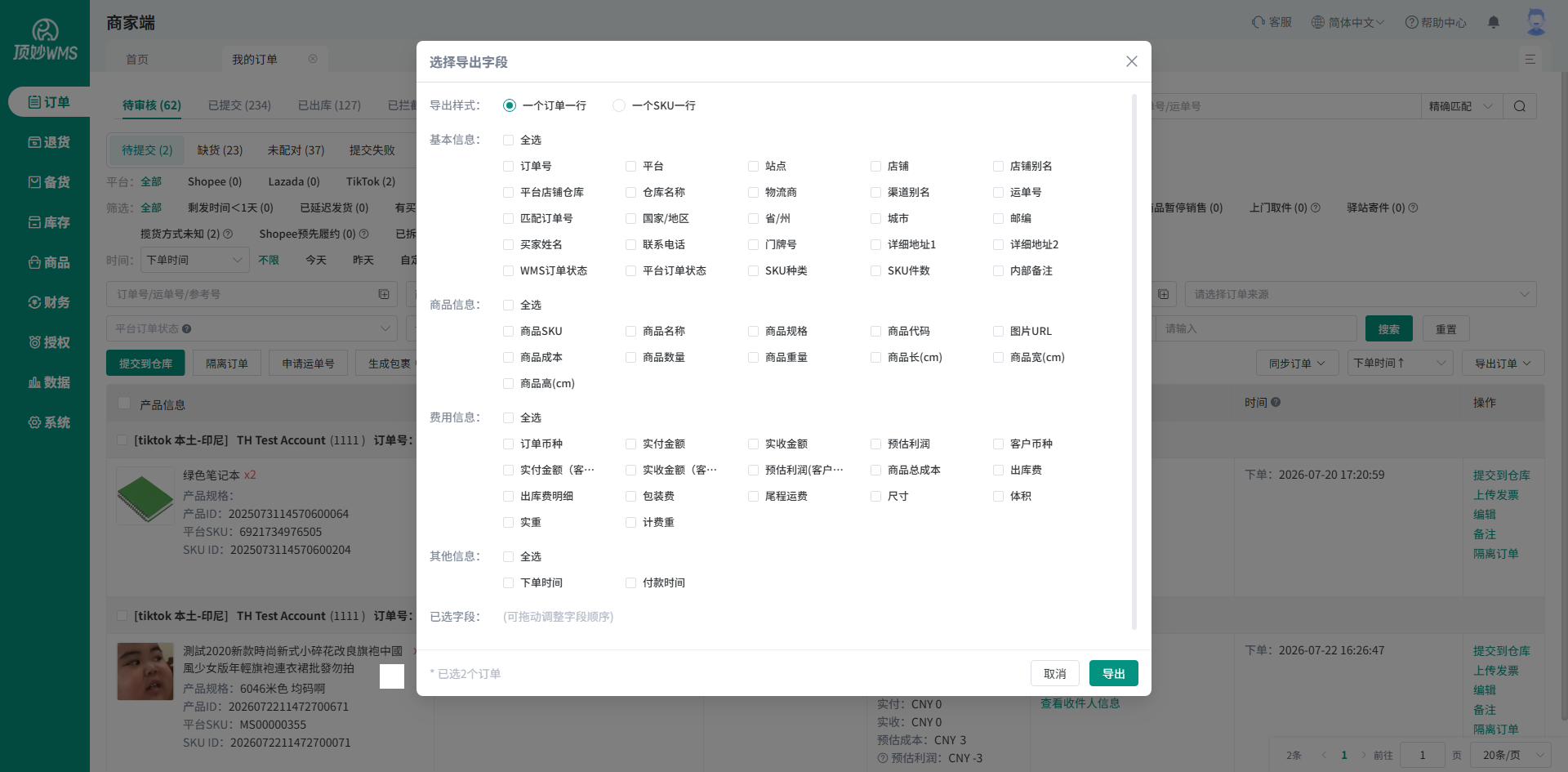Open the 请选择订单来源 dropdown
This screenshot has width=1568, height=772.
pos(1361,294)
